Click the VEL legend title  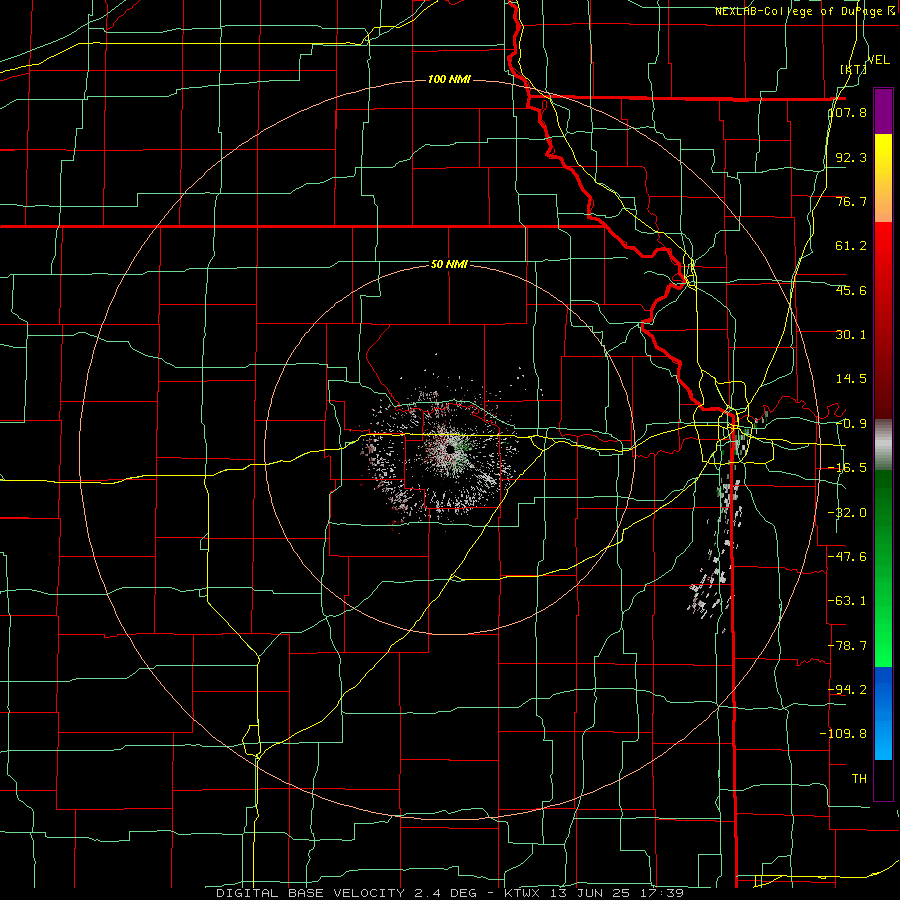tap(879, 60)
